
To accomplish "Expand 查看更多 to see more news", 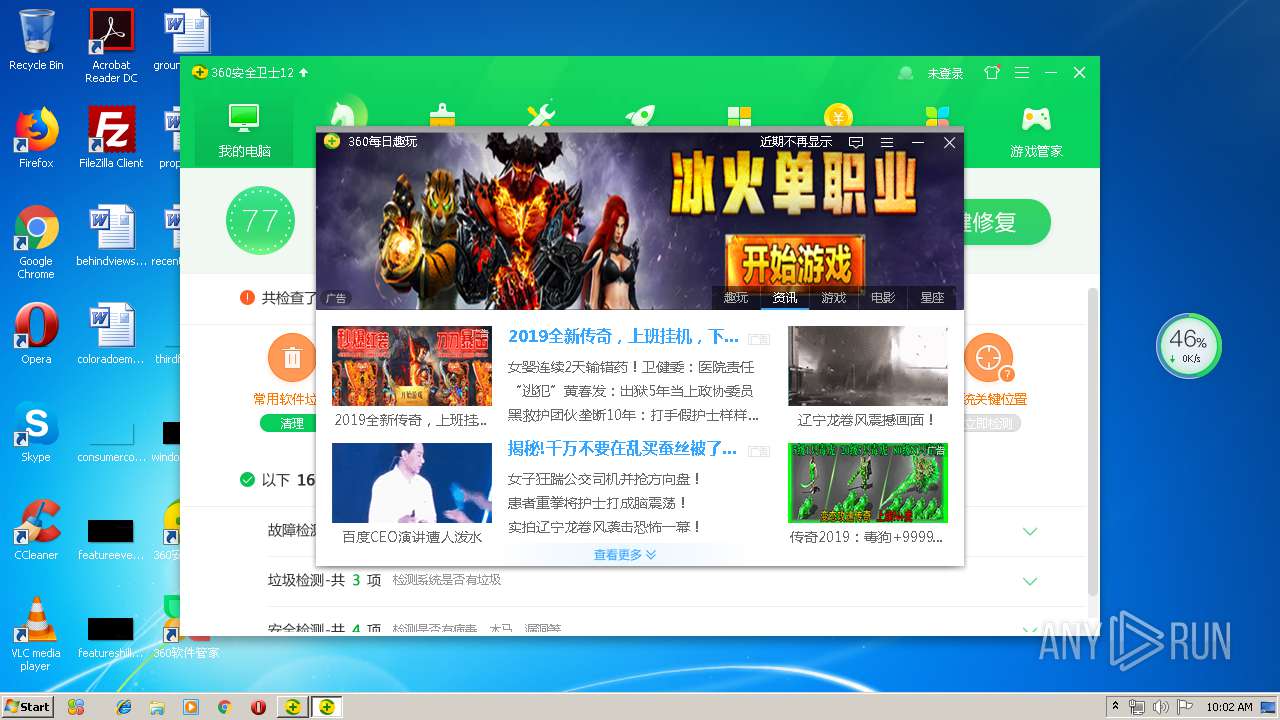I will (625, 554).
